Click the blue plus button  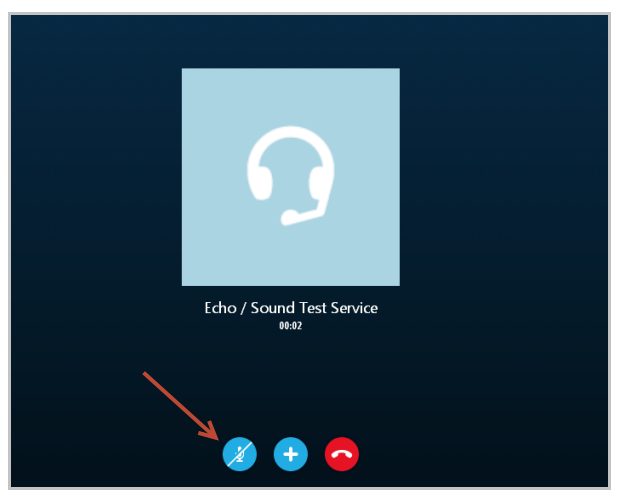coord(291,454)
